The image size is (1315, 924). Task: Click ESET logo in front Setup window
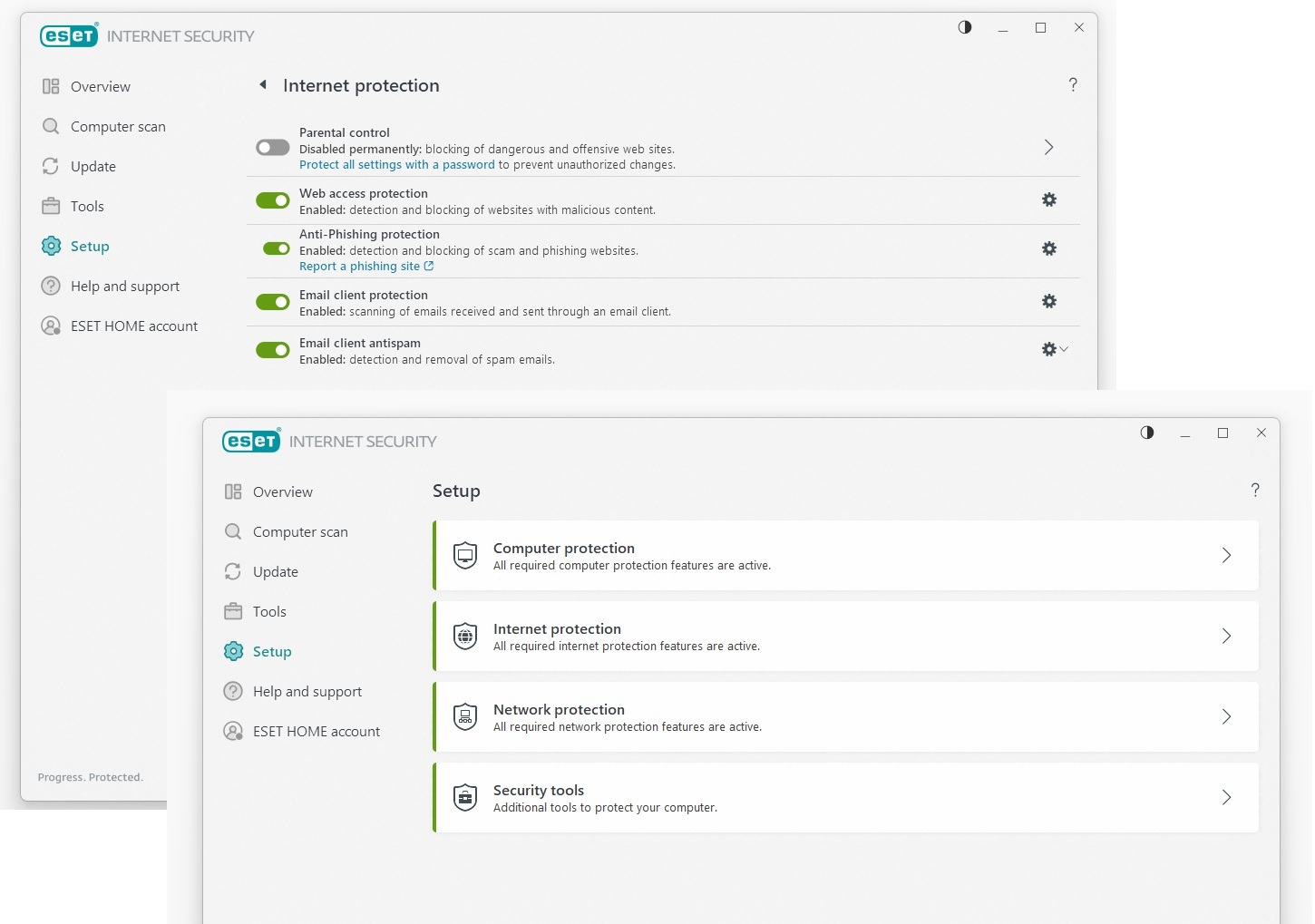(251, 442)
